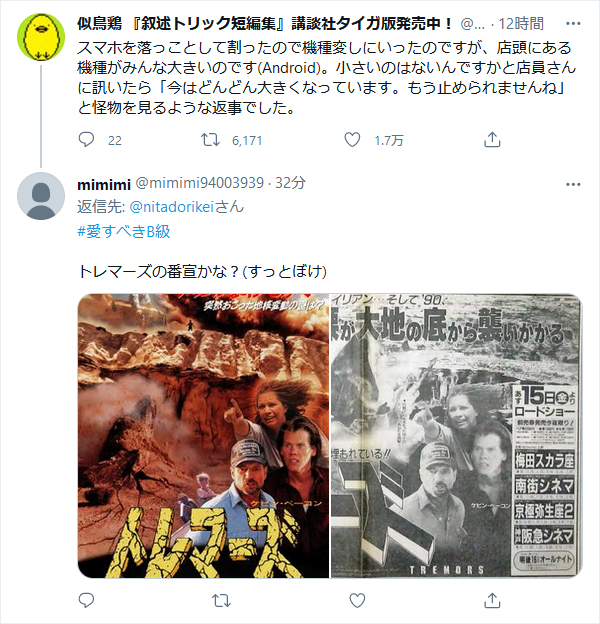
Task: View the color Tremors poster image
Action: [x=203, y=436]
